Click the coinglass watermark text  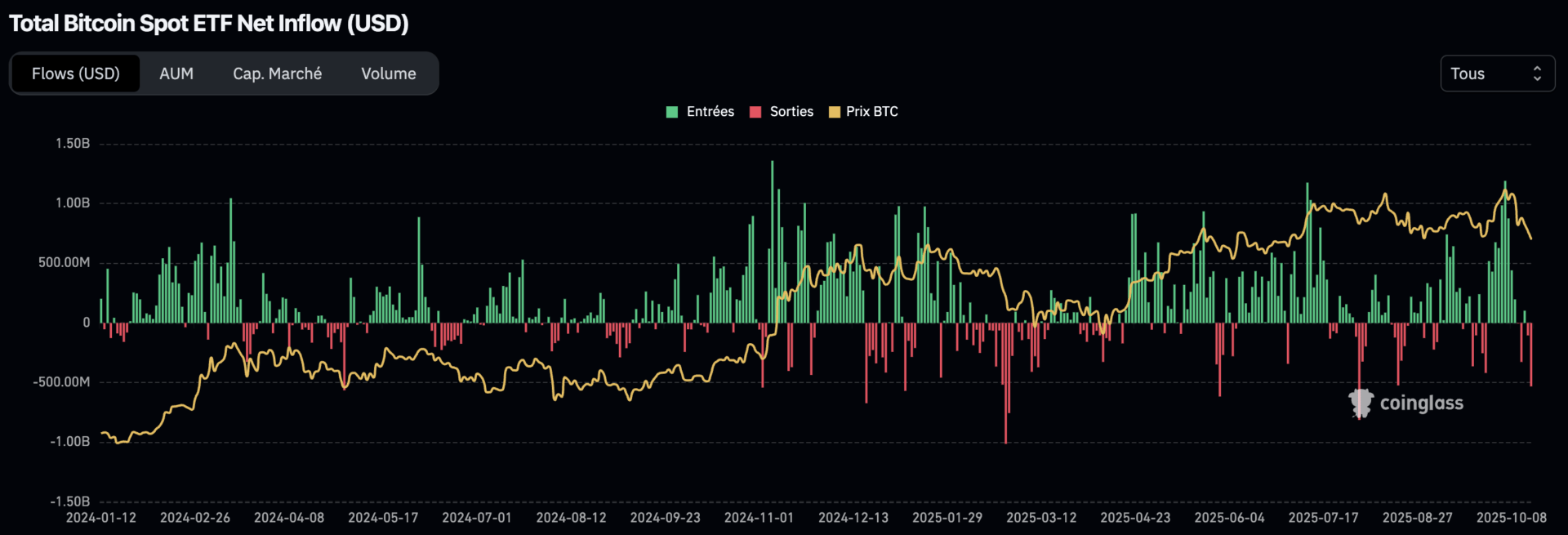point(1421,403)
